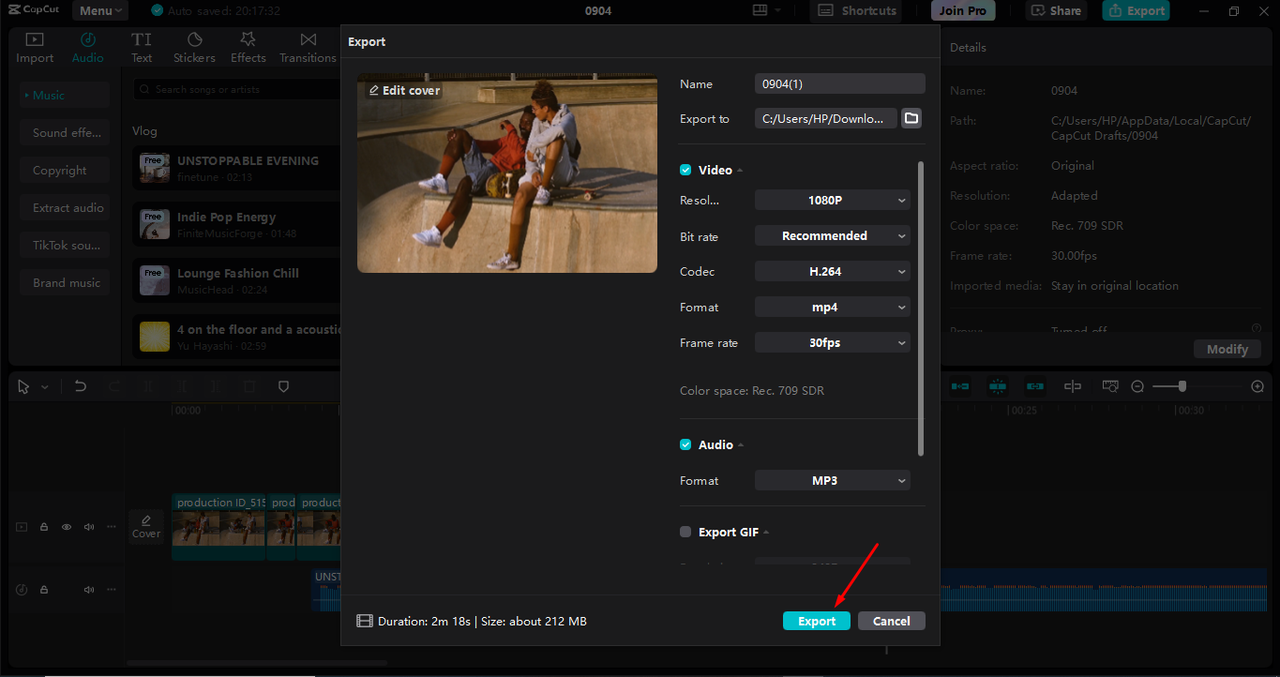This screenshot has width=1280, height=677.
Task: Click the Text tool icon
Action: (142, 40)
